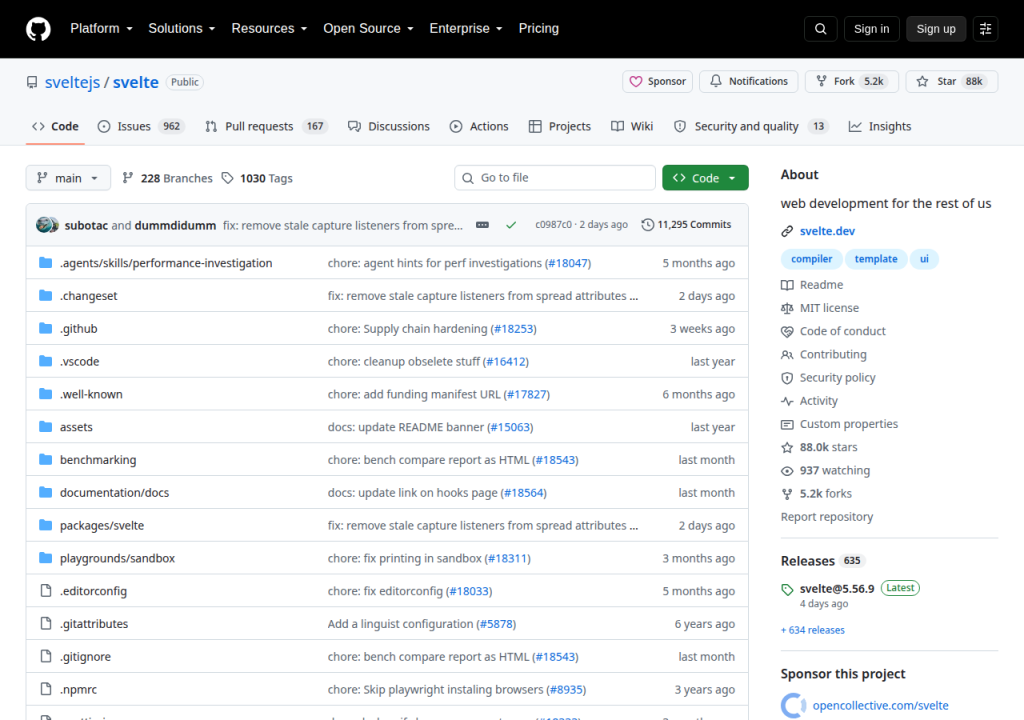Image resolution: width=1024 pixels, height=720 pixels.
Task: Select the template topic tag
Action: coord(876,259)
